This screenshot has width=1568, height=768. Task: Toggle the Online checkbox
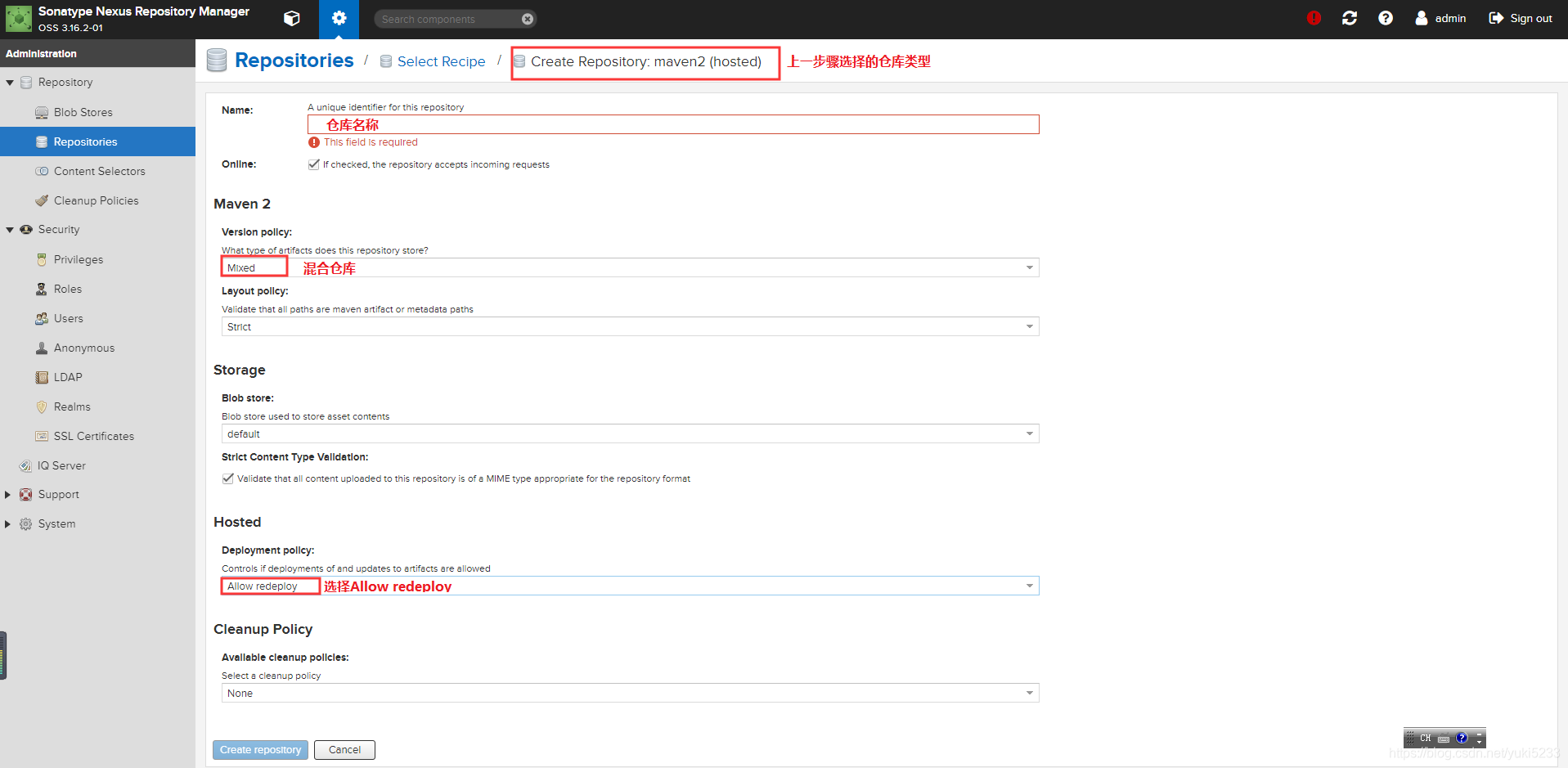(314, 164)
